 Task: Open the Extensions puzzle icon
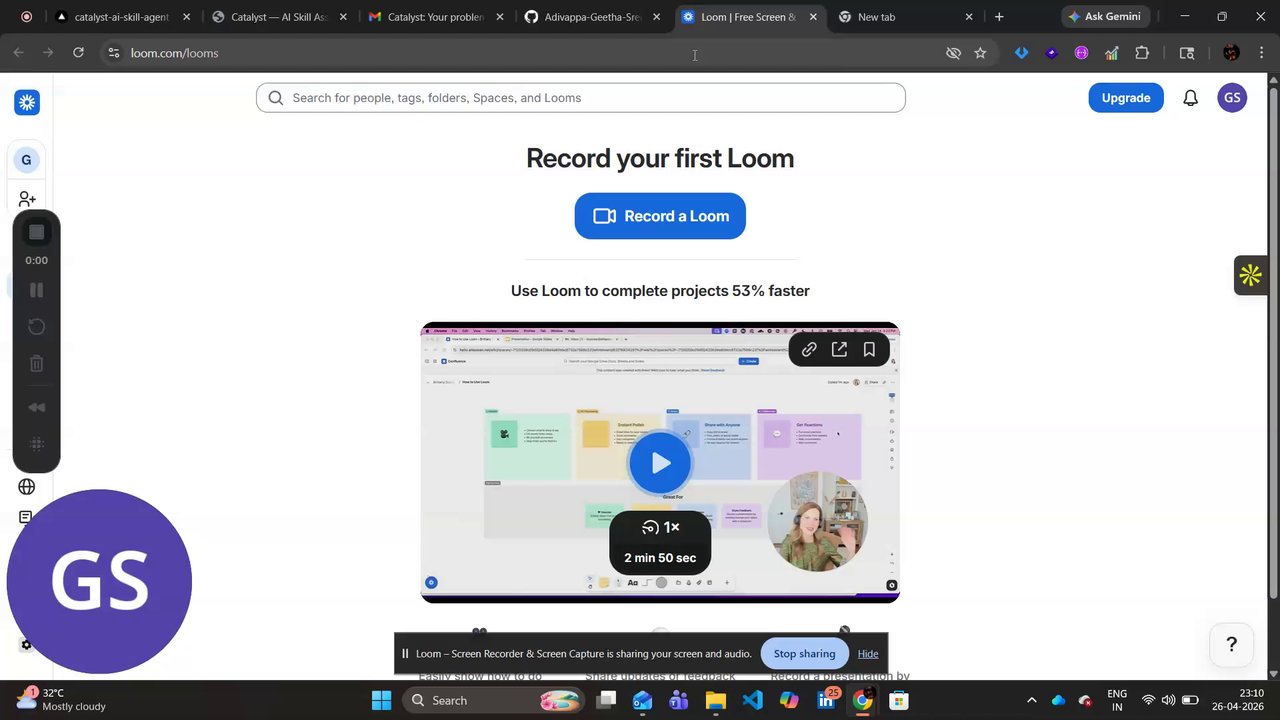(1142, 53)
